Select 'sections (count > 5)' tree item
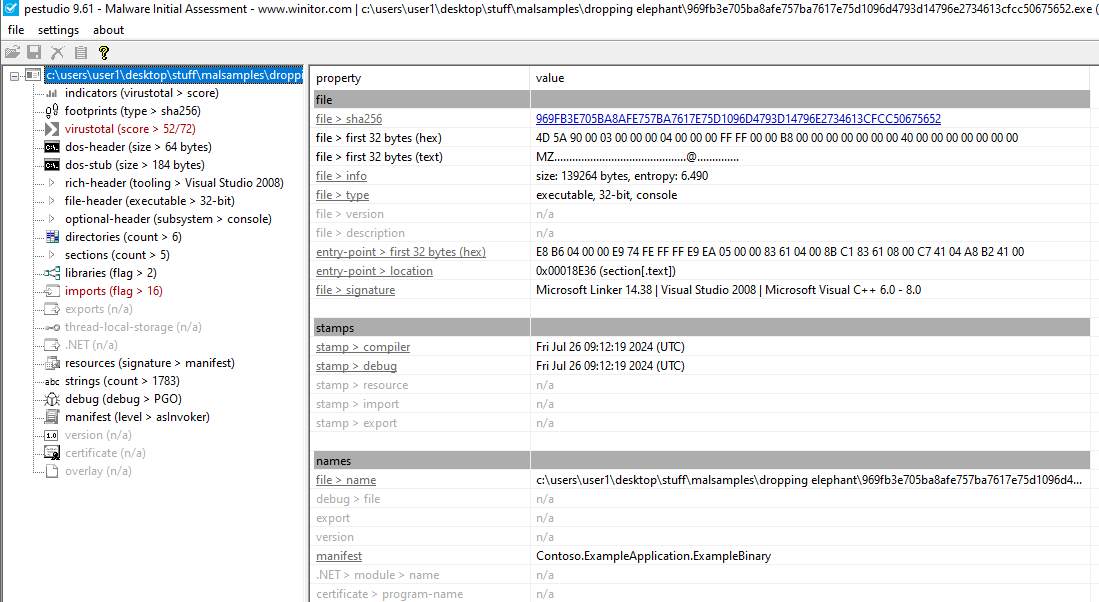 pos(117,255)
